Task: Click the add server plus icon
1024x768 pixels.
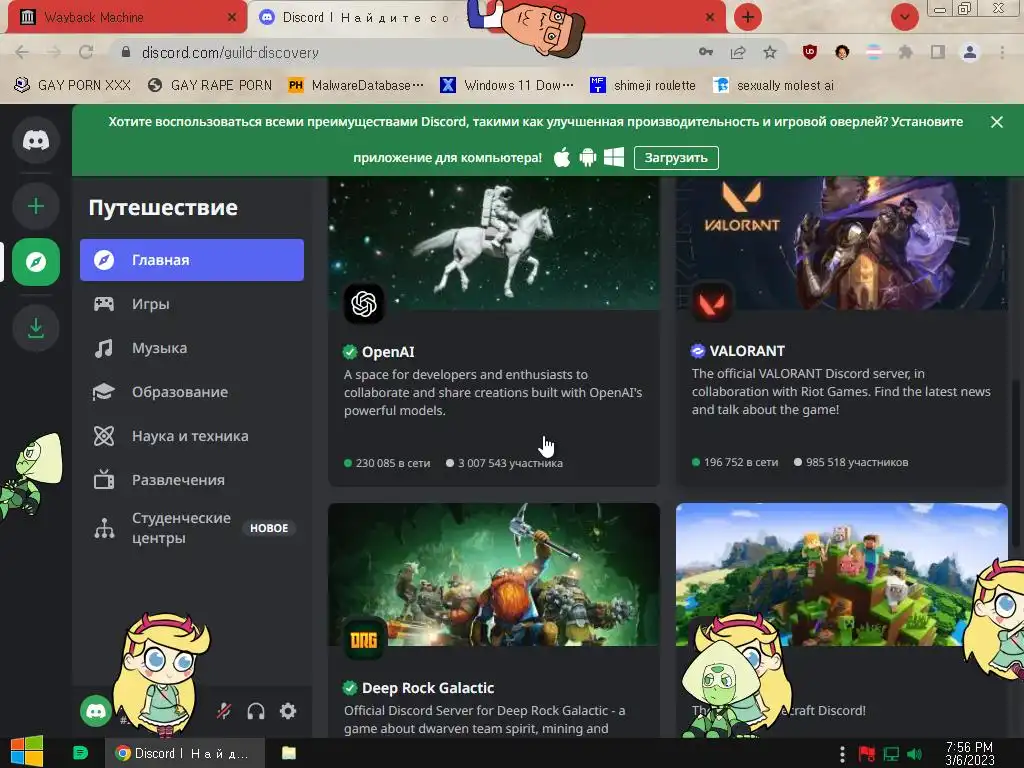Action: click(36, 206)
